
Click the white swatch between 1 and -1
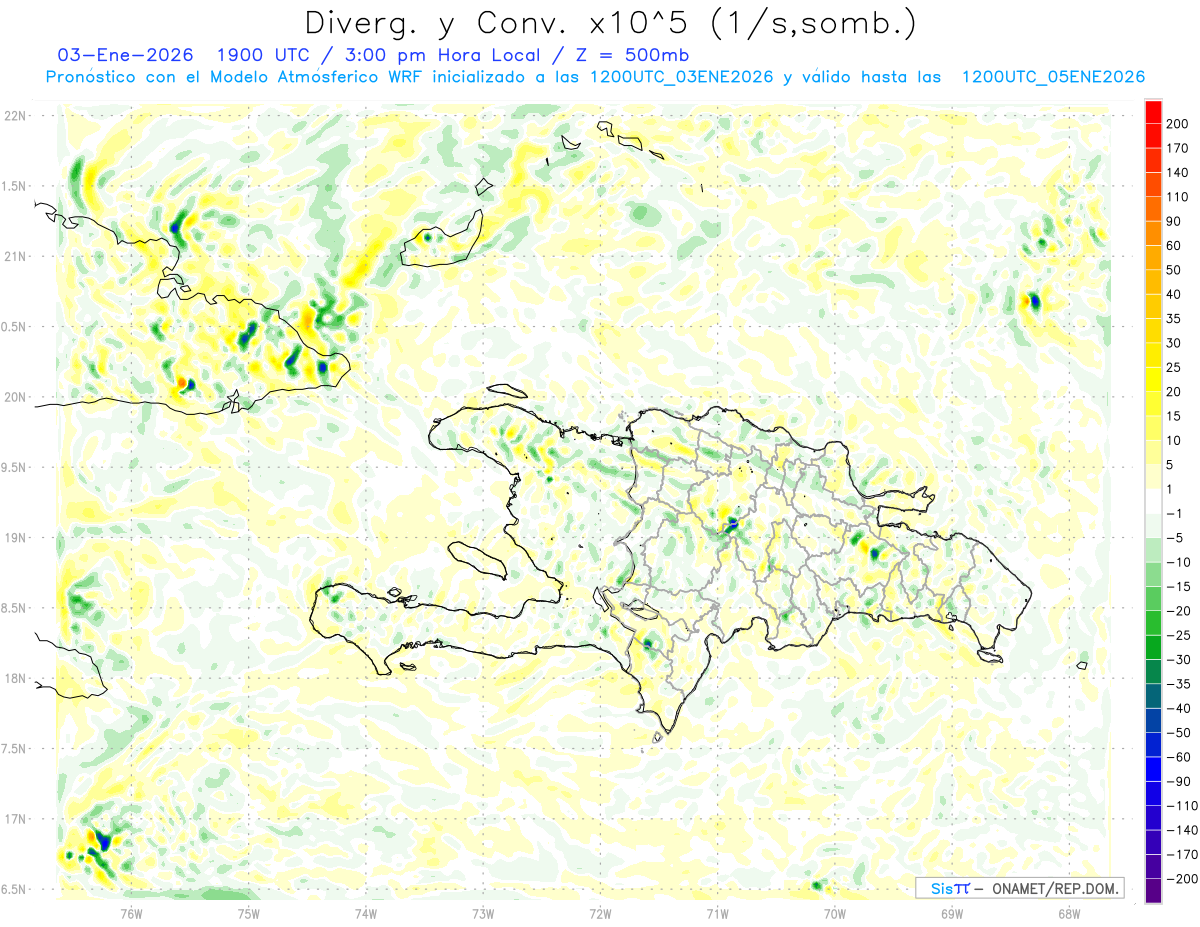point(1153,502)
